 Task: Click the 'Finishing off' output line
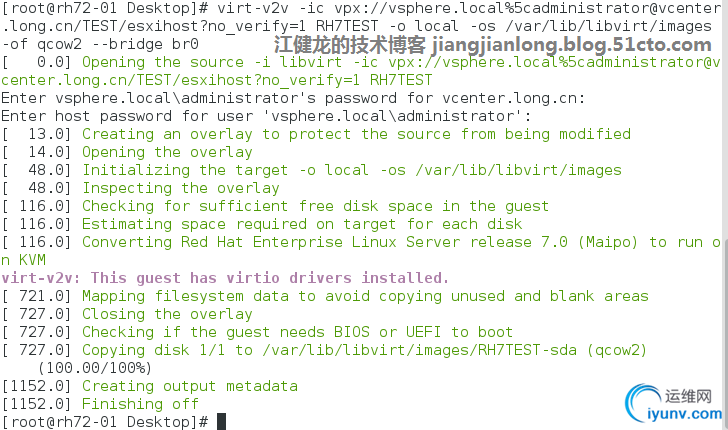(x=140, y=404)
